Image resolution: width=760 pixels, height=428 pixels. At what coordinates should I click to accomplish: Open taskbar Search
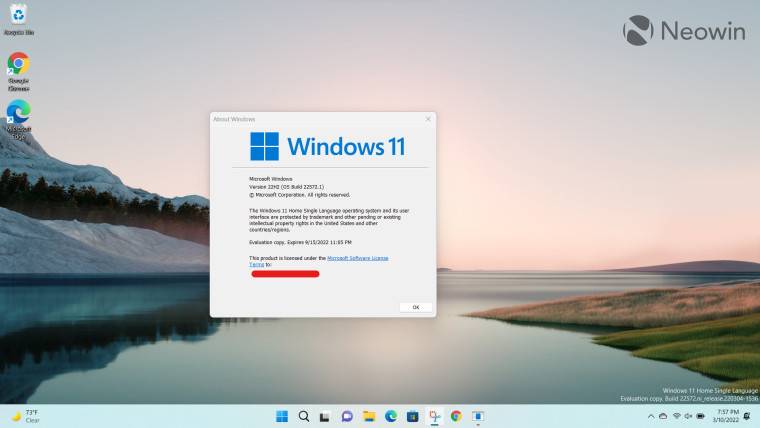pyautogui.click(x=304, y=416)
